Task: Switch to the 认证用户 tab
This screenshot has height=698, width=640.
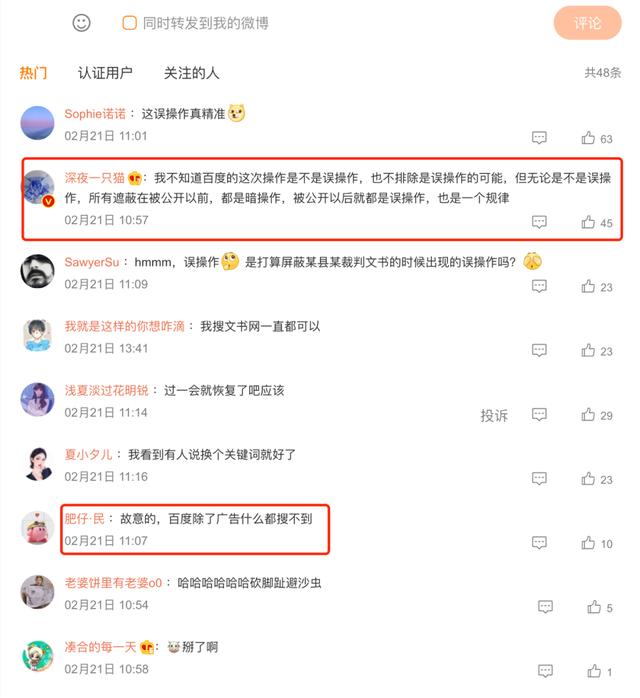Action: point(105,73)
